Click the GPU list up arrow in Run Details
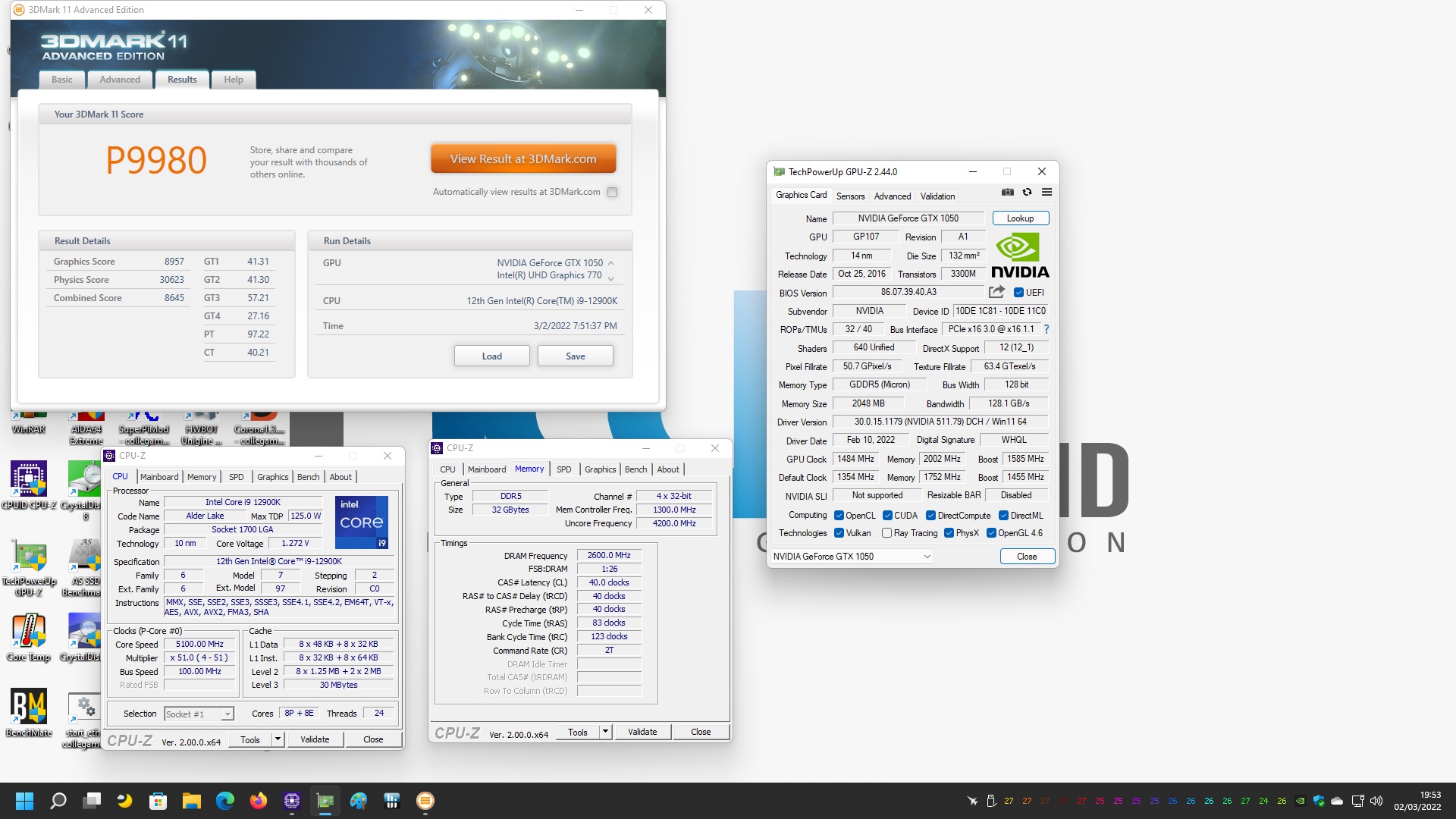Image resolution: width=1456 pixels, height=819 pixels. [x=610, y=263]
